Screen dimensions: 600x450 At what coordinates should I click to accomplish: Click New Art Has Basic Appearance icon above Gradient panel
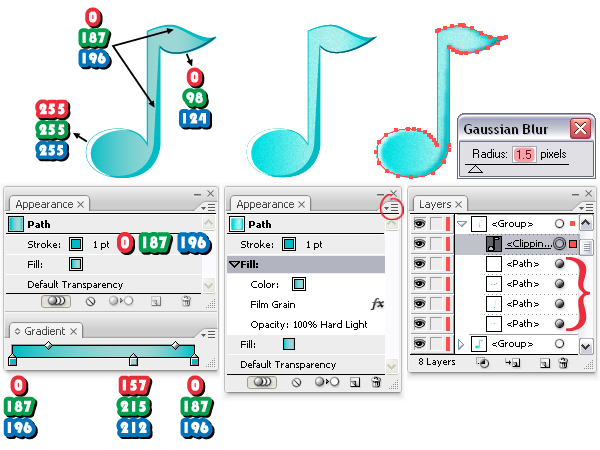[56, 301]
